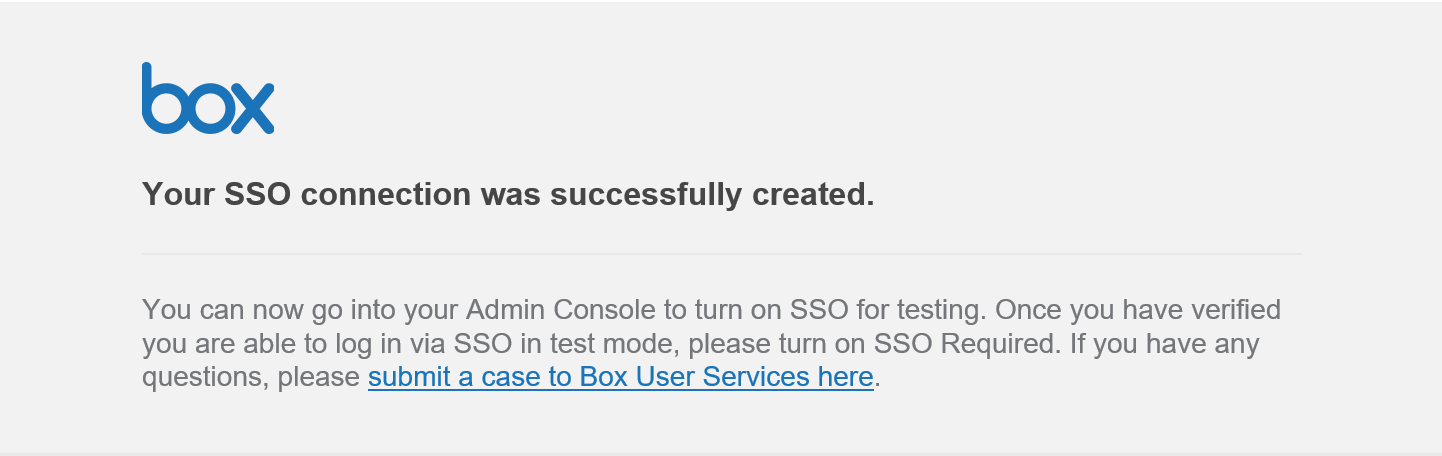Click the horizontal divider line below the heading
The height and width of the screenshot is (456, 1442).
pyautogui.click(x=720, y=254)
